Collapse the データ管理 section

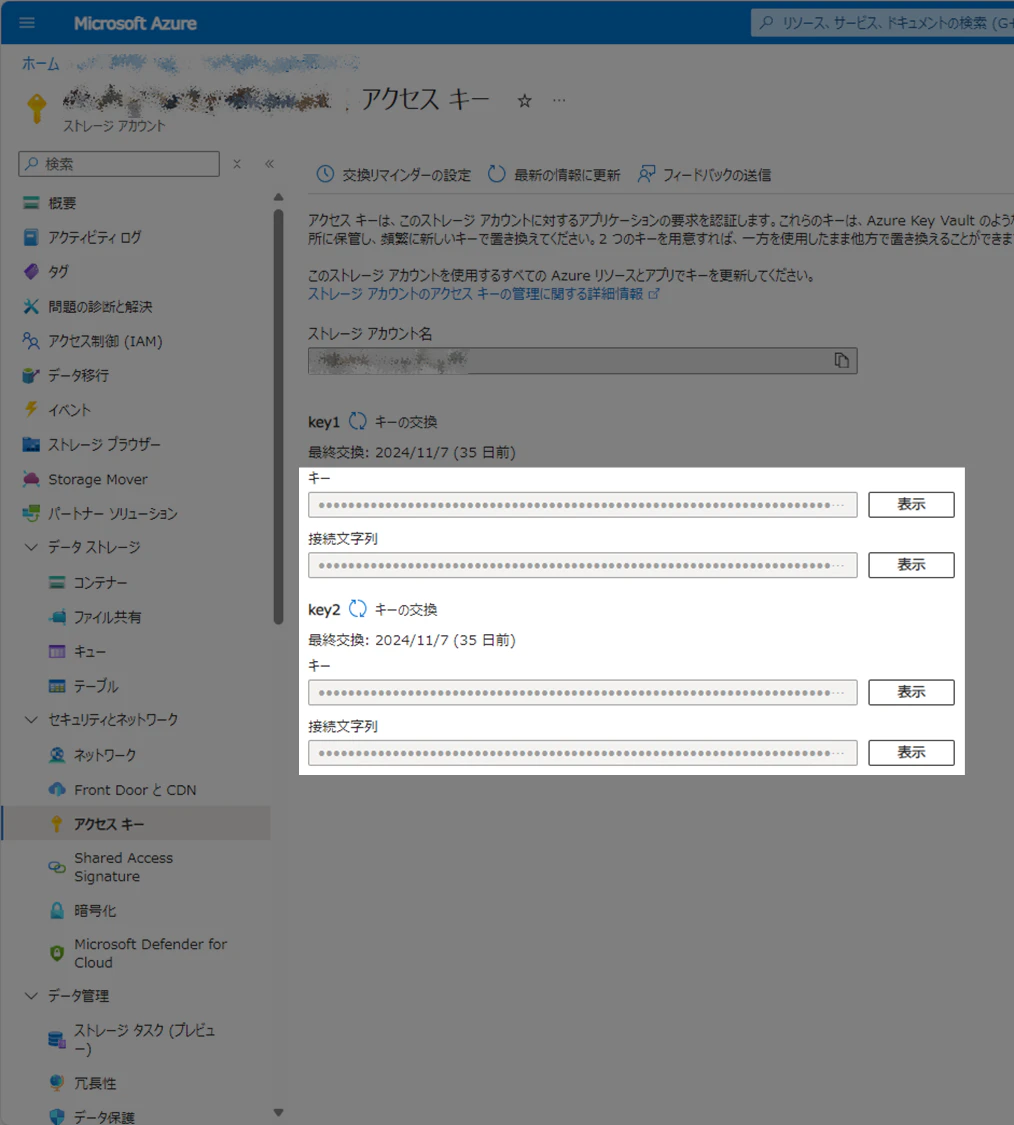(x=31, y=996)
